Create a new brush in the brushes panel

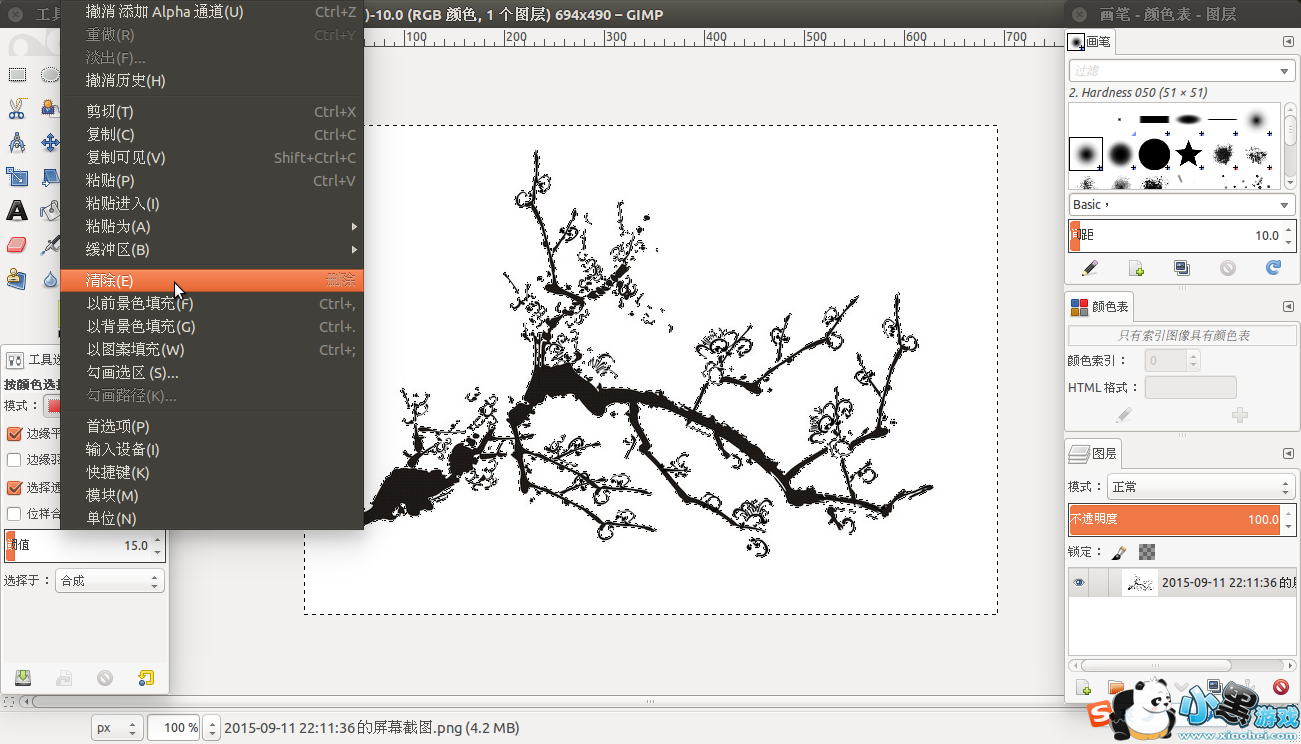click(1136, 268)
